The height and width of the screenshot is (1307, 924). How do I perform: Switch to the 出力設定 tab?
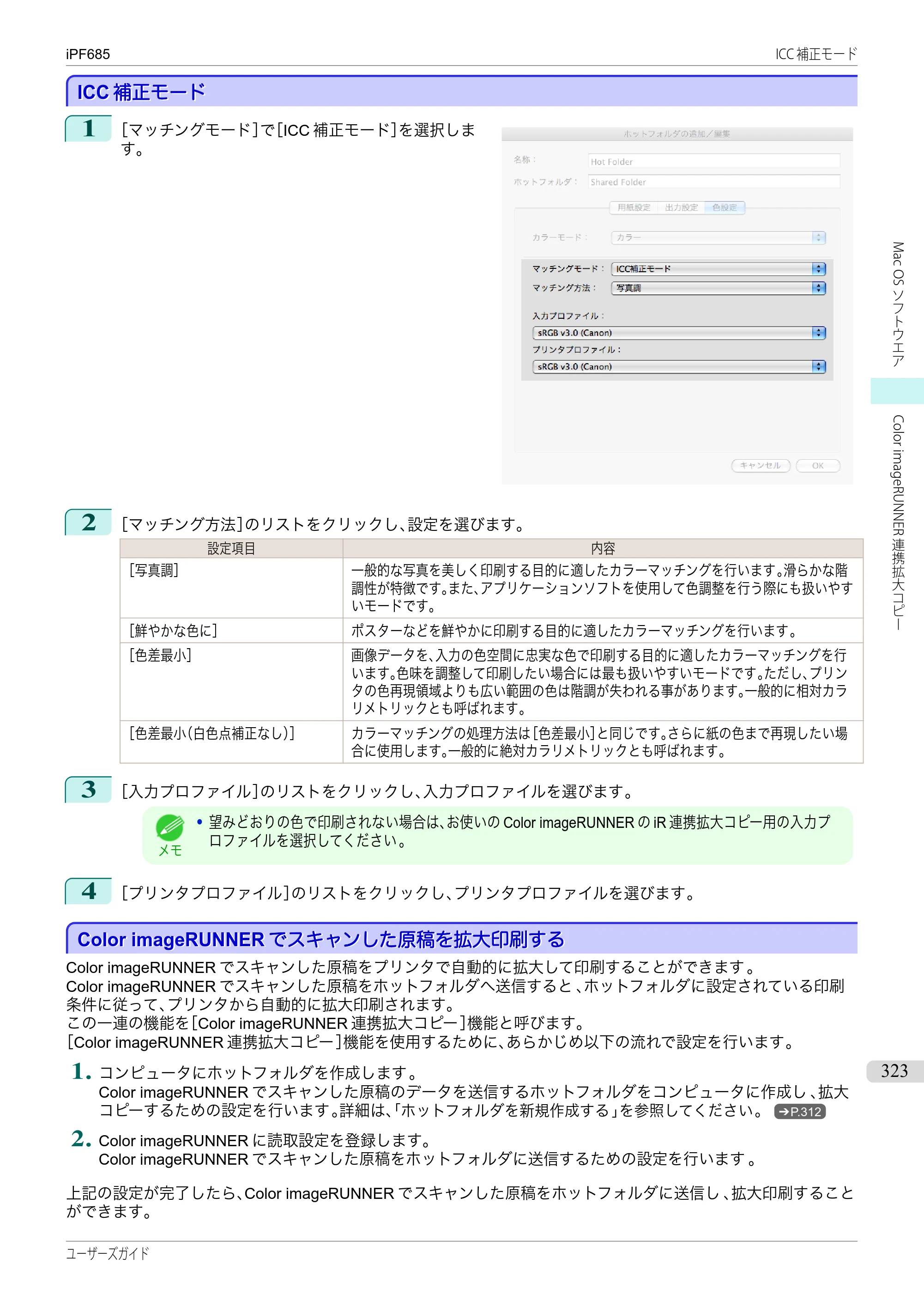(681, 208)
